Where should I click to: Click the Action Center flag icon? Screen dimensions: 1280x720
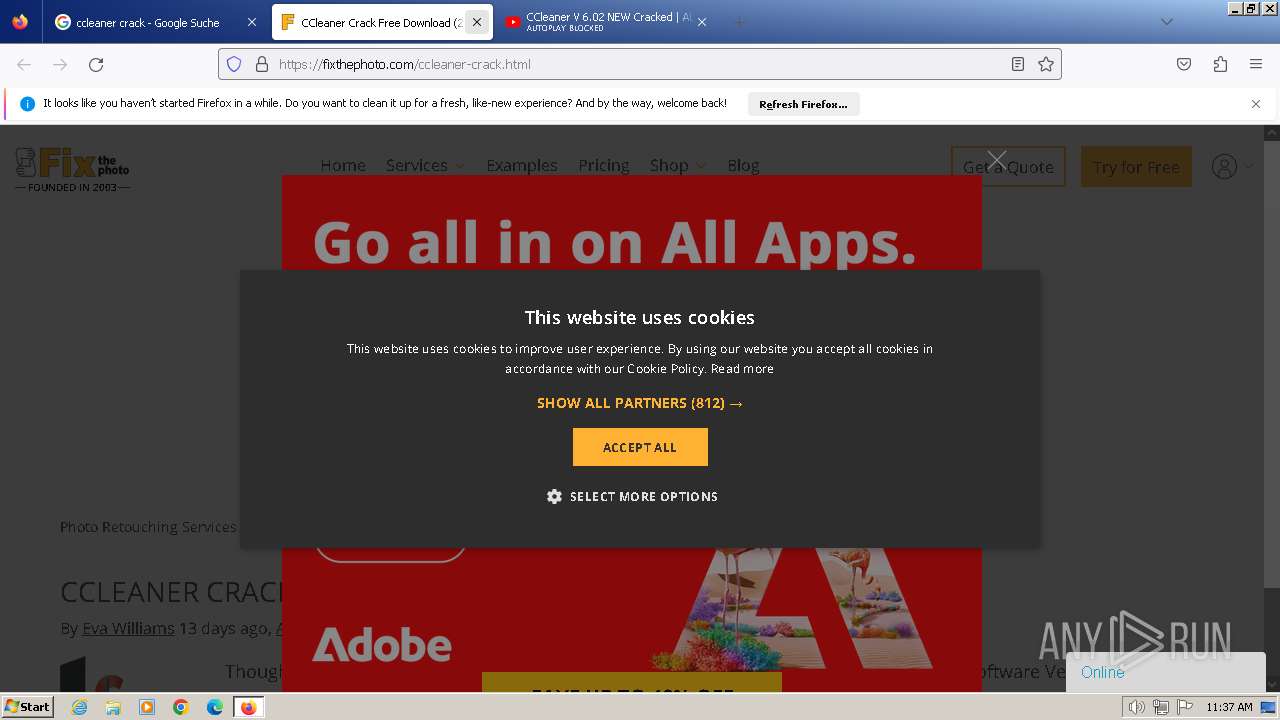[1183, 707]
